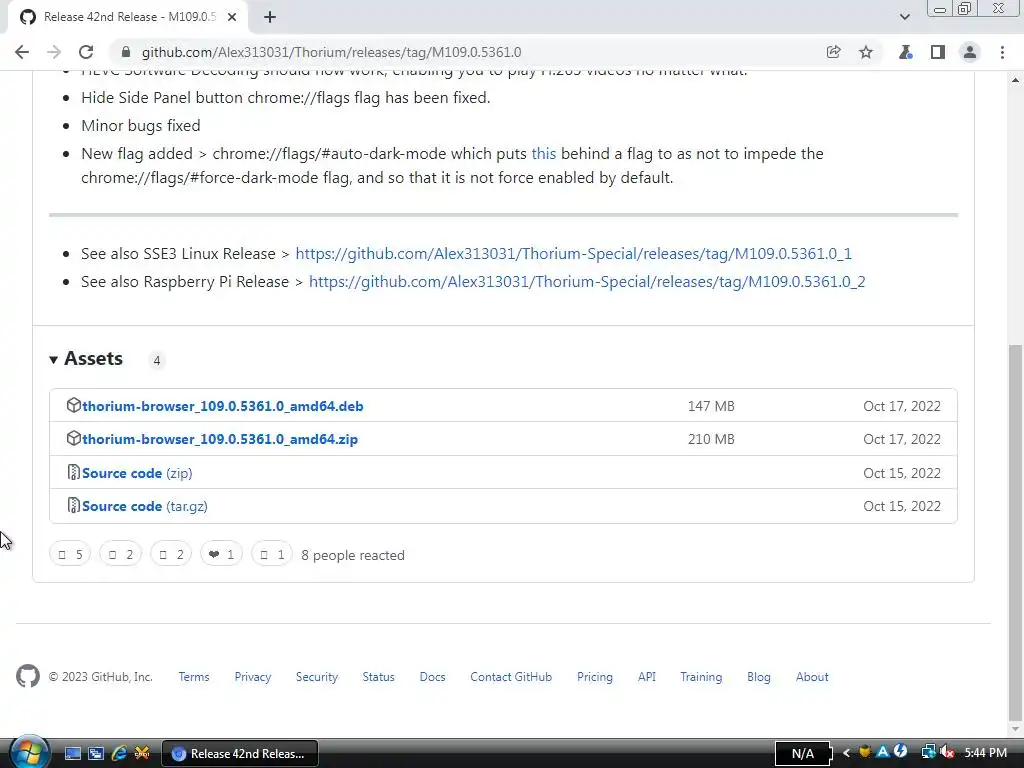Download Source code (tar.gz)
Screen dimensions: 1024x768
tap(145, 507)
